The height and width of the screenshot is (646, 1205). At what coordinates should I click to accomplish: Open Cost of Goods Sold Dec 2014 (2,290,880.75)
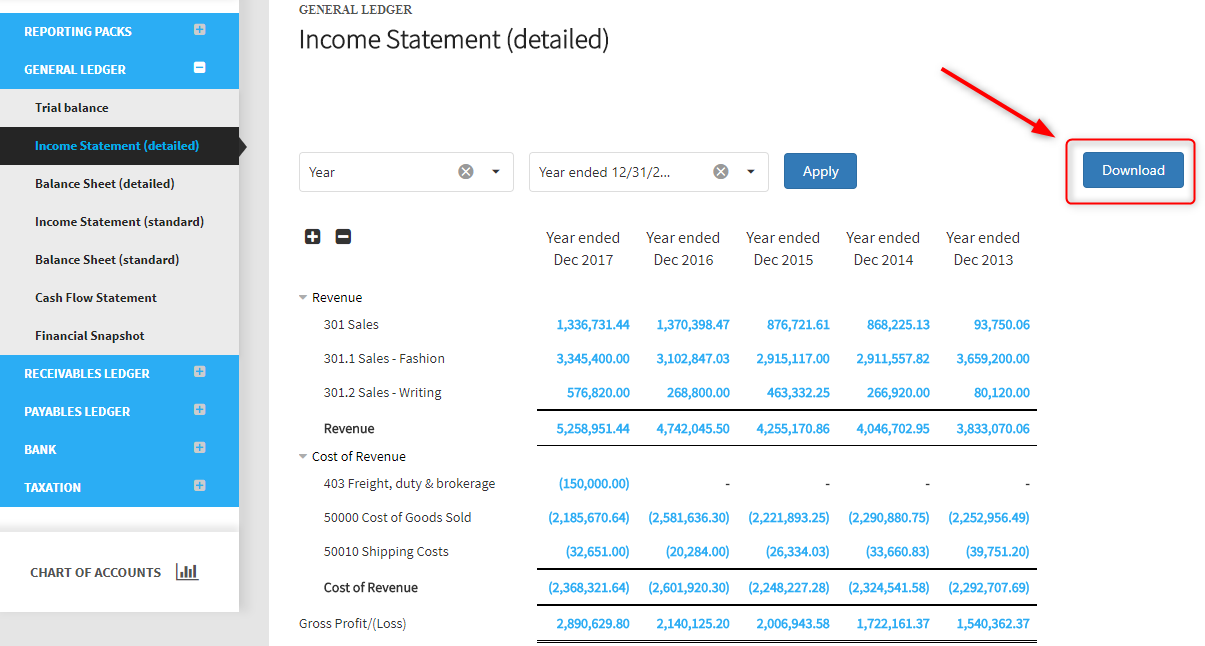(889, 518)
